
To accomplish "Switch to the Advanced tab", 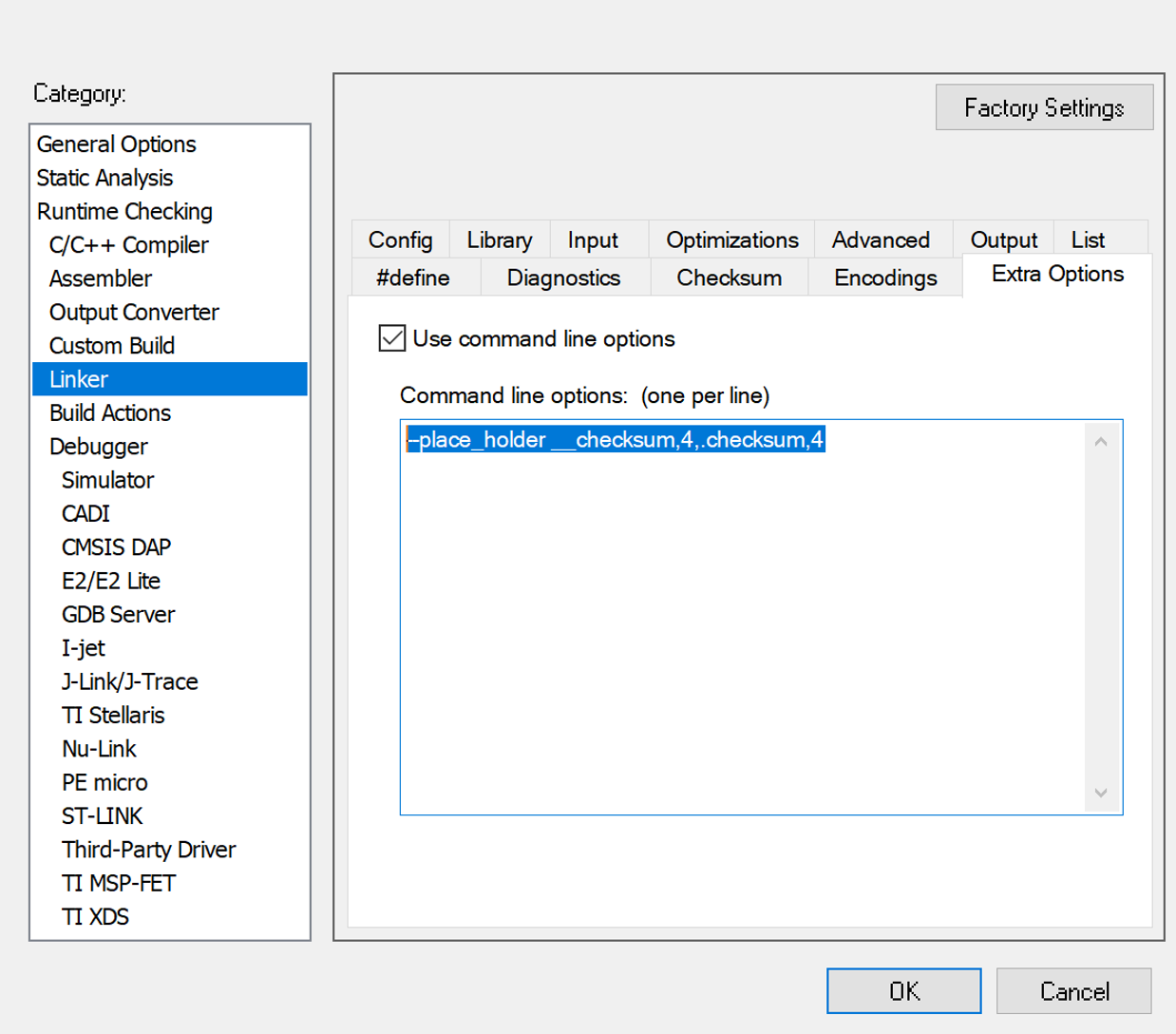I will [x=881, y=239].
